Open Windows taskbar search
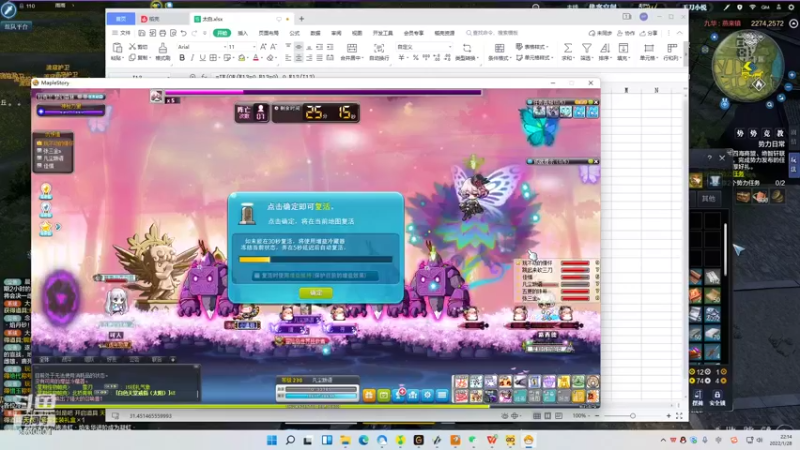 pos(290,440)
